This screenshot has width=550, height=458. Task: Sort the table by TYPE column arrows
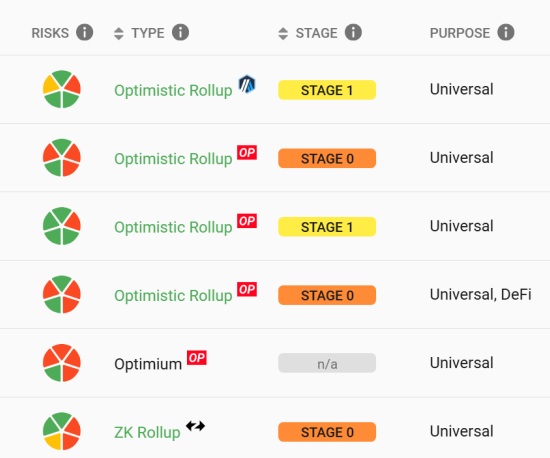click(119, 33)
